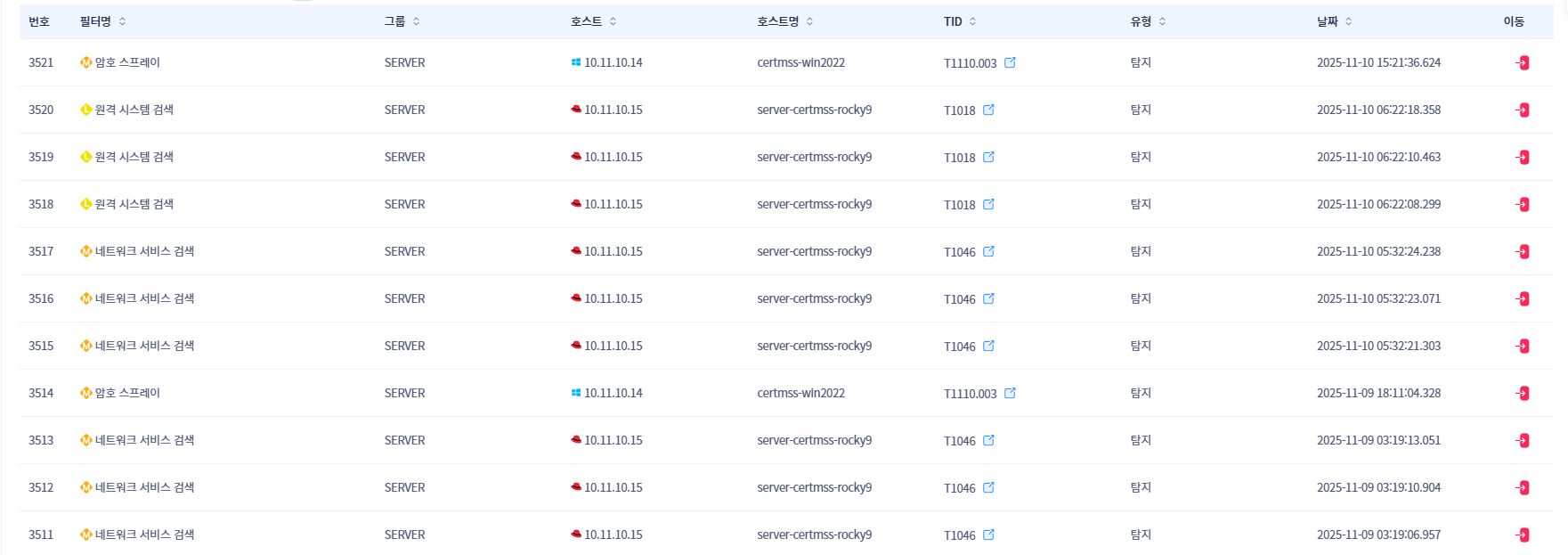Click the go-to arrow icon for row 3521
The width and height of the screenshot is (1568, 555).
pyautogui.click(x=1523, y=63)
